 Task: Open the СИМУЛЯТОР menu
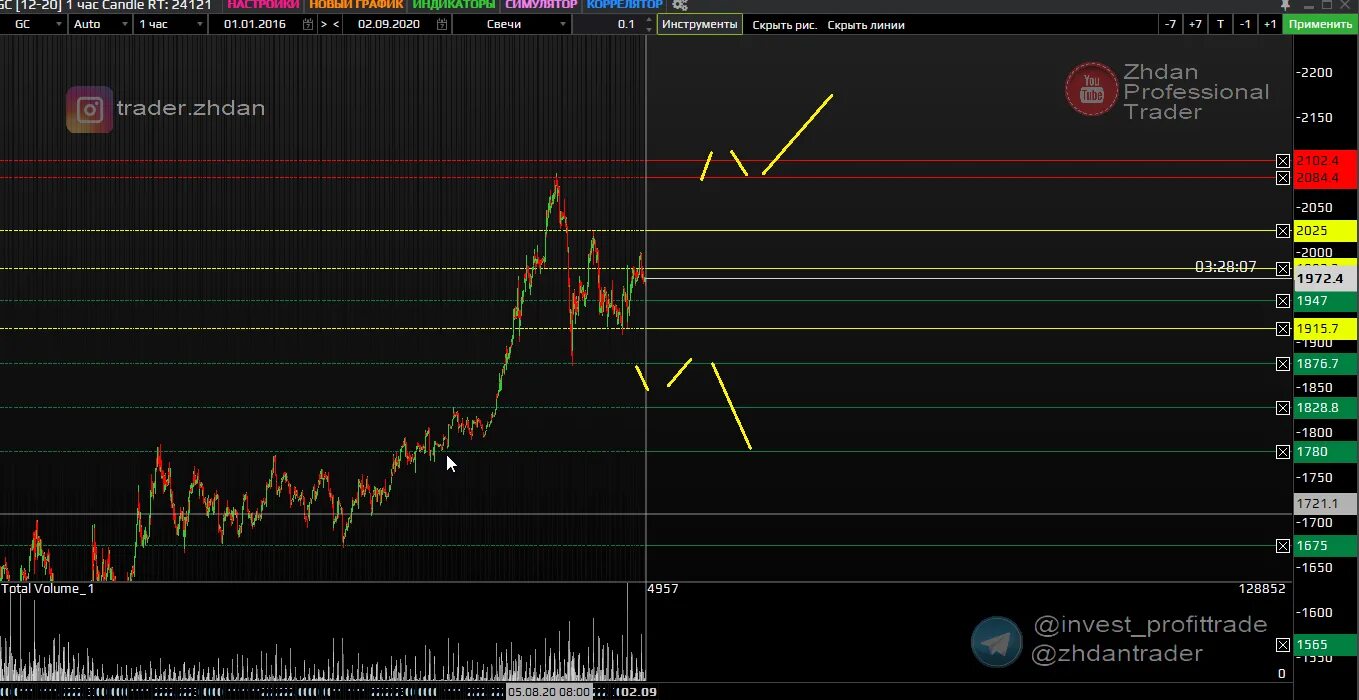pos(541,5)
